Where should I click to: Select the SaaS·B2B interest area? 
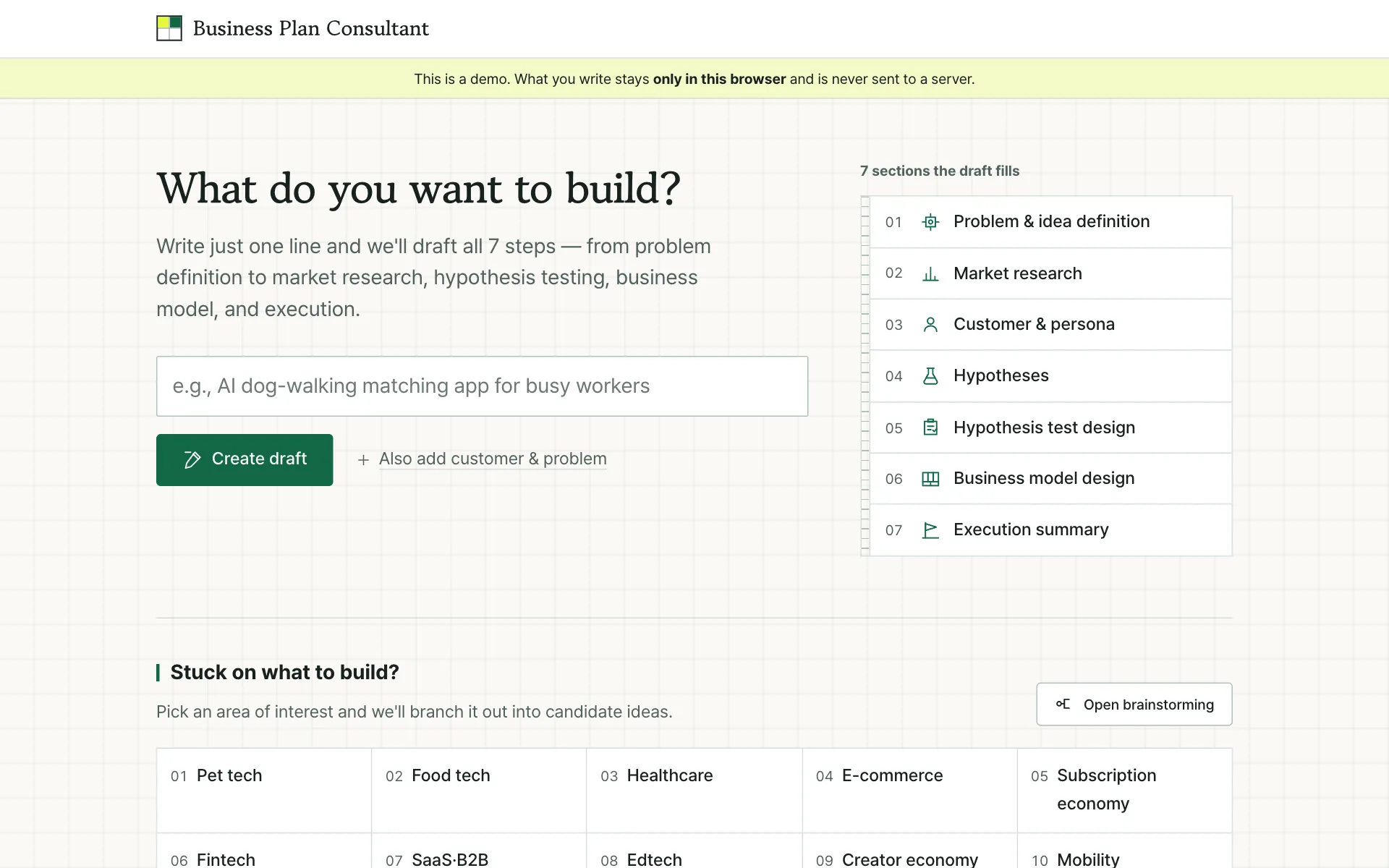click(479, 851)
